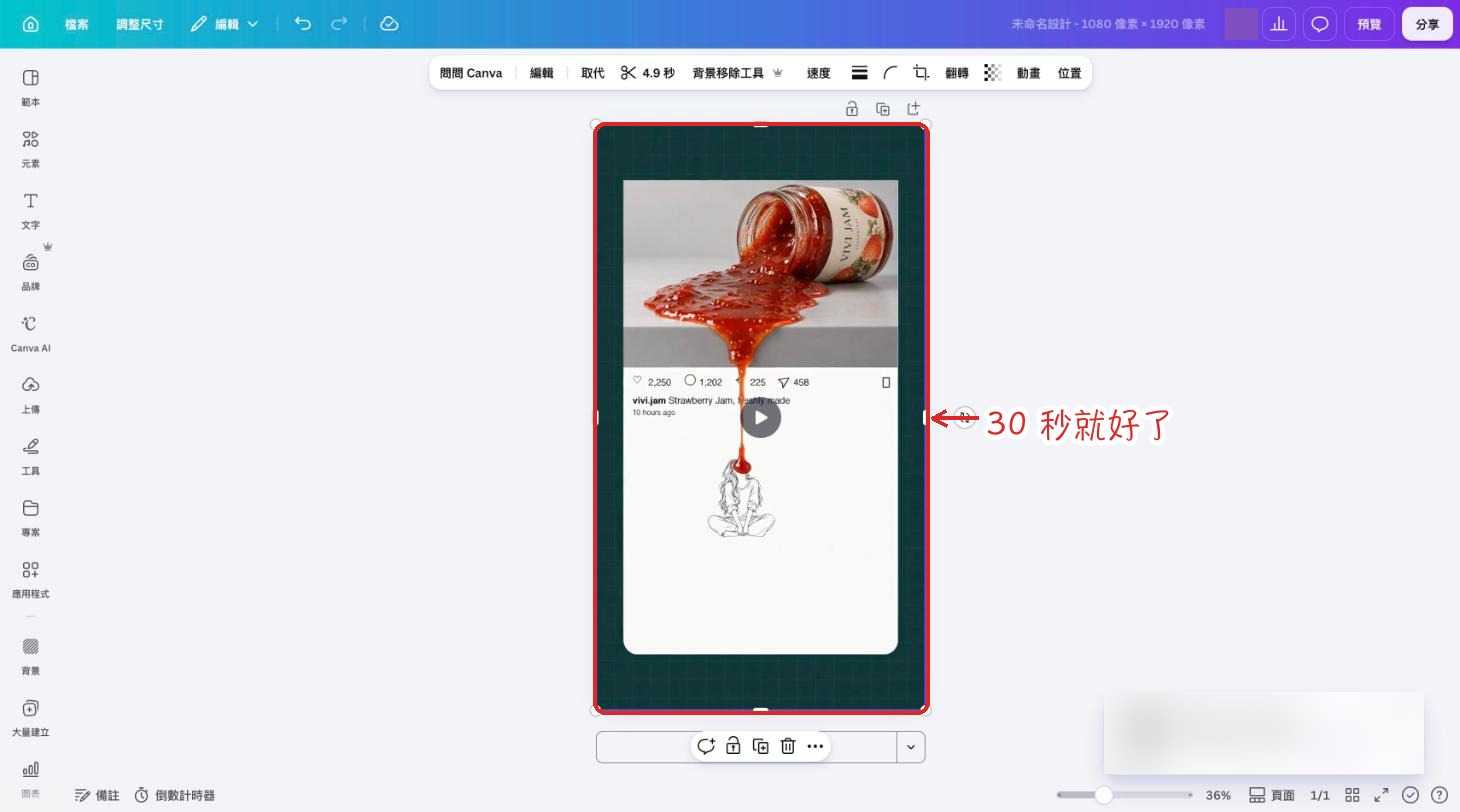This screenshot has width=1460, height=812.
Task: Open the 調整尺寸 menu
Action: pyautogui.click(x=140, y=24)
